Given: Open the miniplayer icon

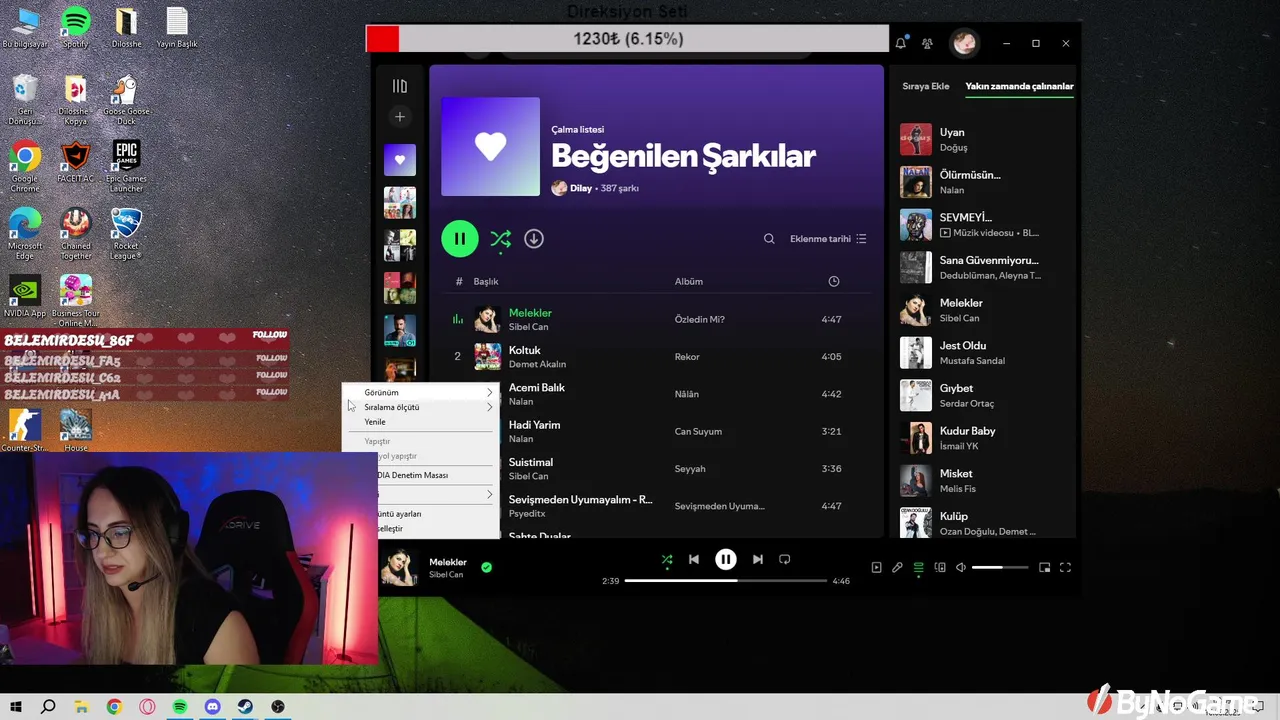Looking at the screenshot, I should pyautogui.click(x=1044, y=568).
